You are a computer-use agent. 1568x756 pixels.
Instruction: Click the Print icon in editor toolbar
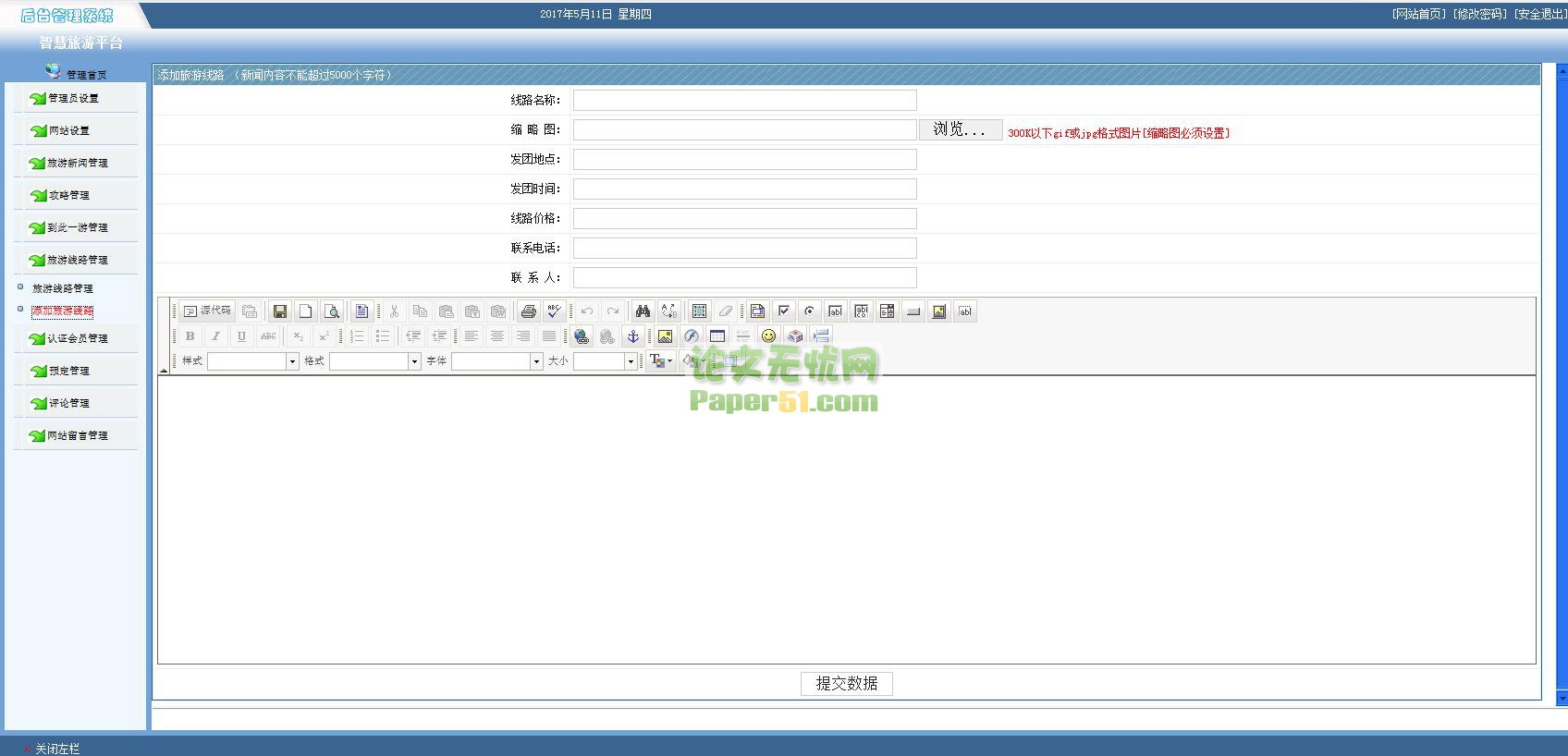pos(528,311)
